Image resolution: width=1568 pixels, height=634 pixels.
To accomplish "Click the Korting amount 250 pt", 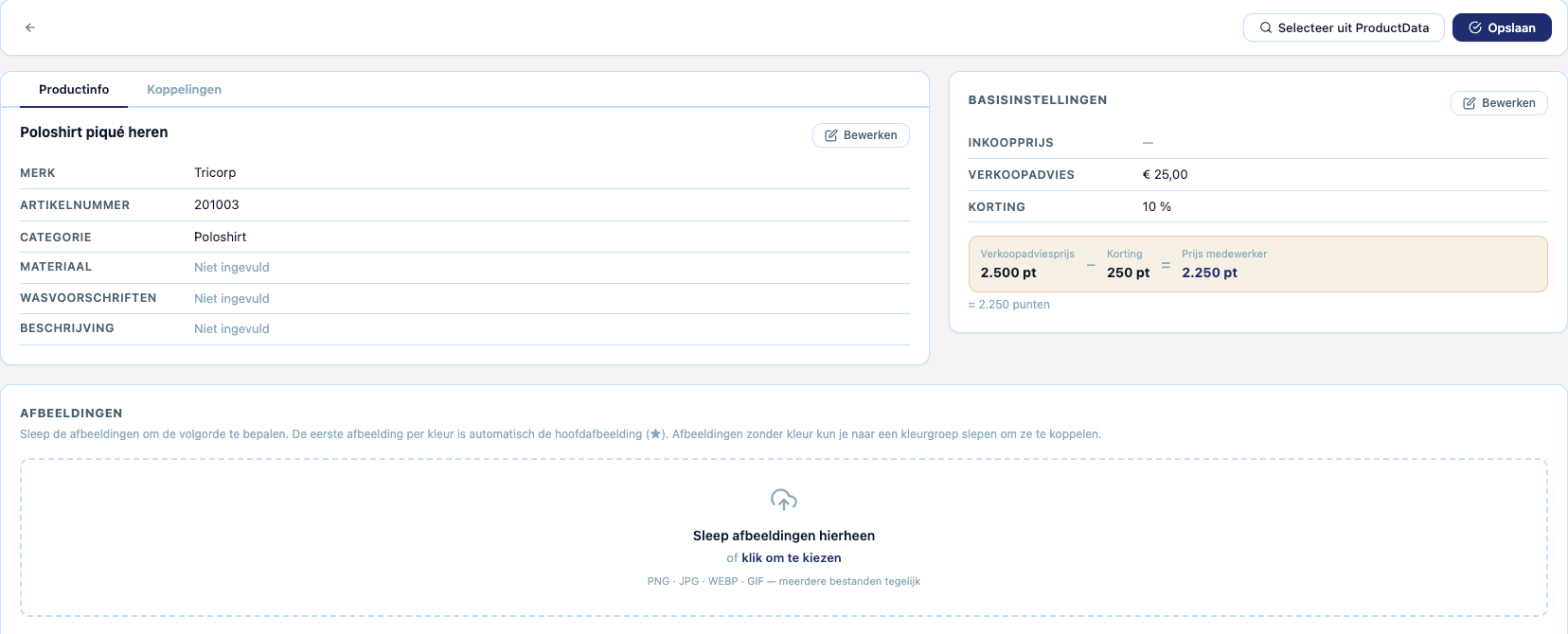I will [x=1128, y=272].
